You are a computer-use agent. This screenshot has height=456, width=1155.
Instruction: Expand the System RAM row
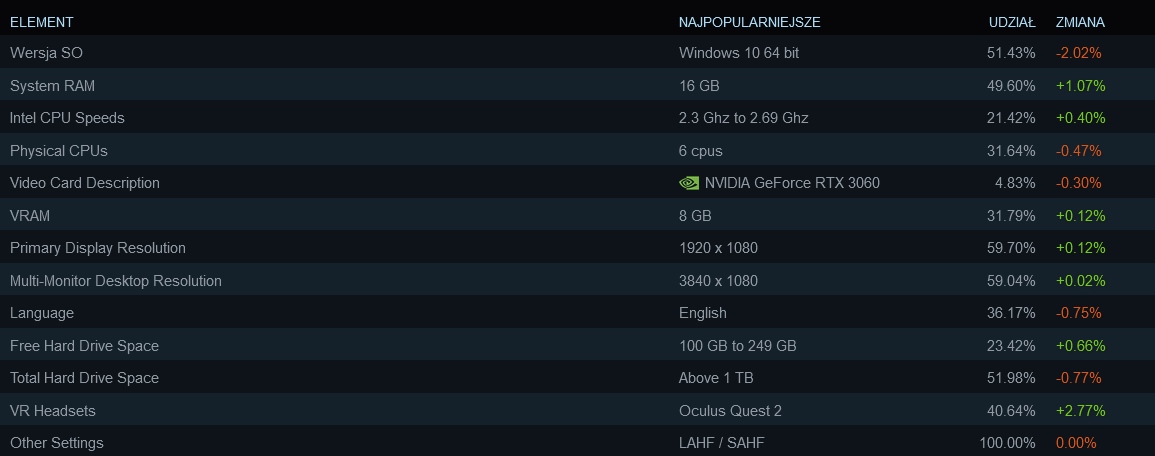[x=52, y=86]
